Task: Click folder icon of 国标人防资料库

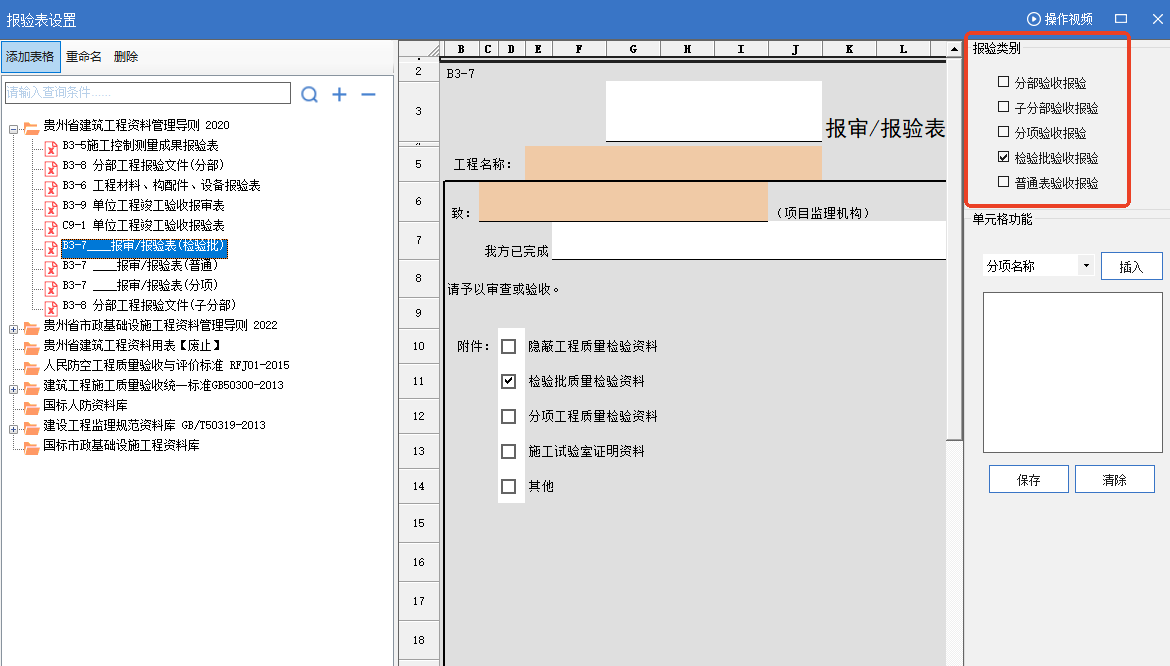Action: point(31,406)
